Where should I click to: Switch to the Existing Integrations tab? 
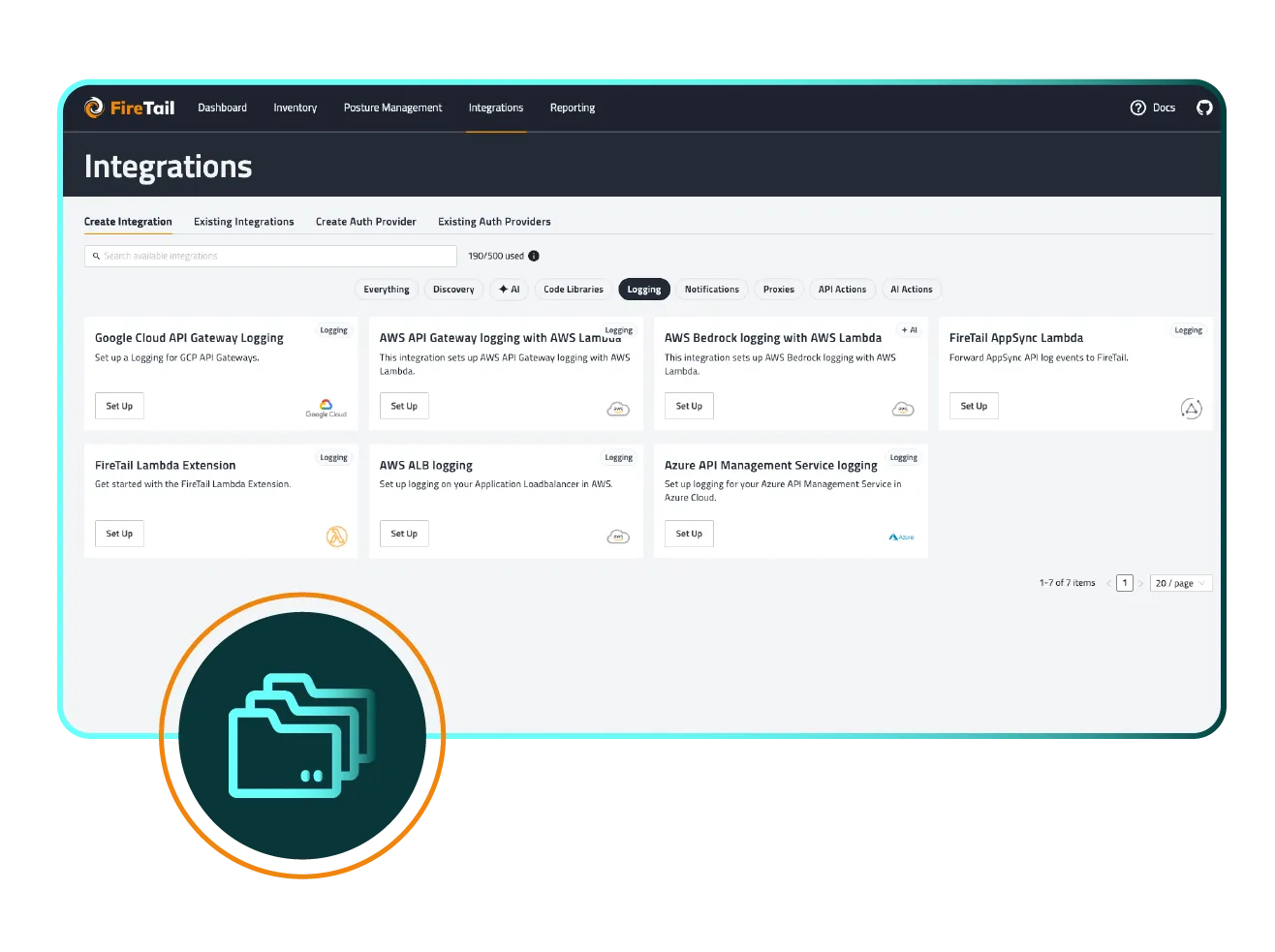point(244,222)
